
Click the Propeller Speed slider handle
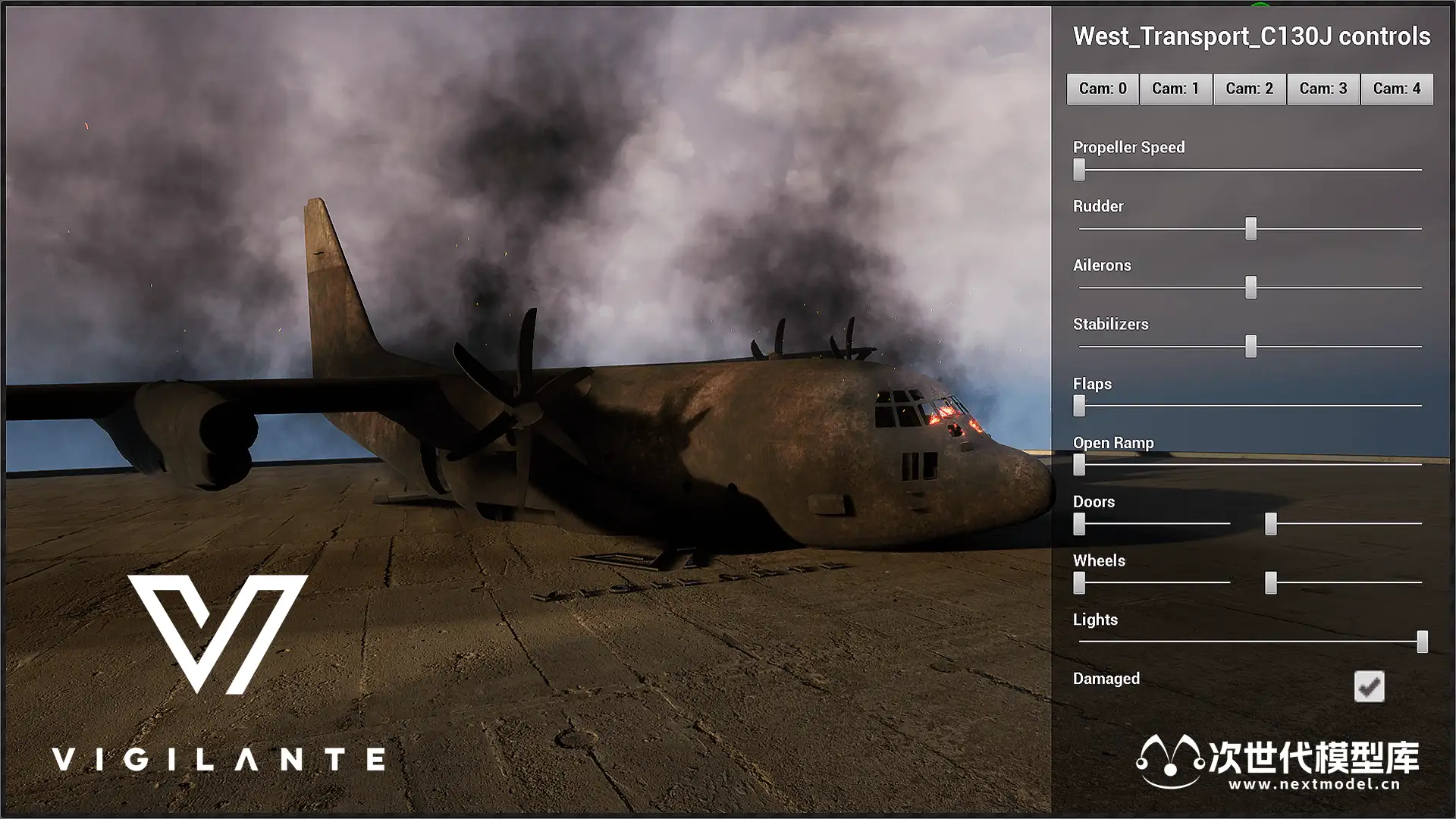(x=1079, y=169)
